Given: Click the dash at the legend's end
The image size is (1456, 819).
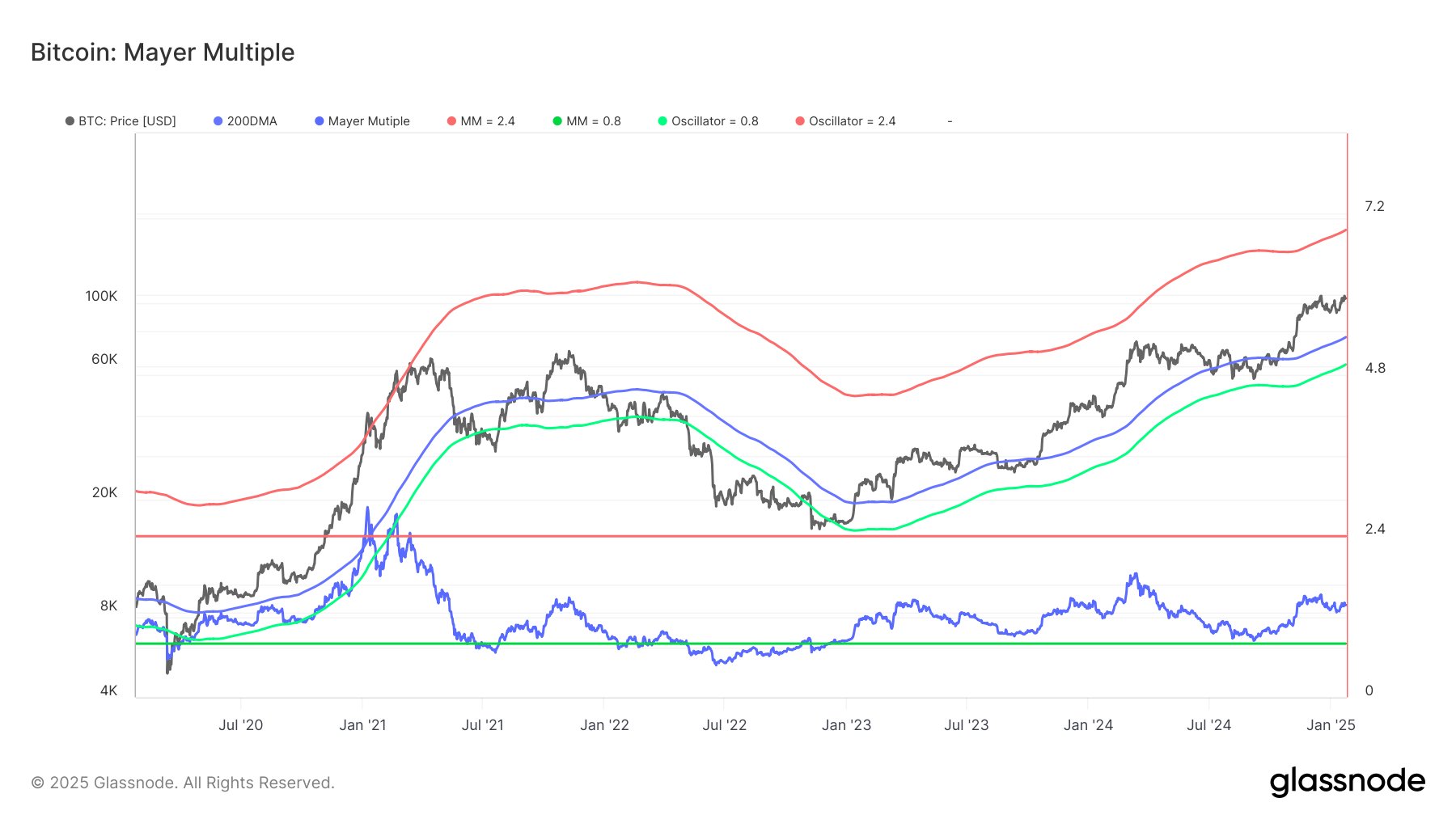Looking at the screenshot, I should [950, 121].
